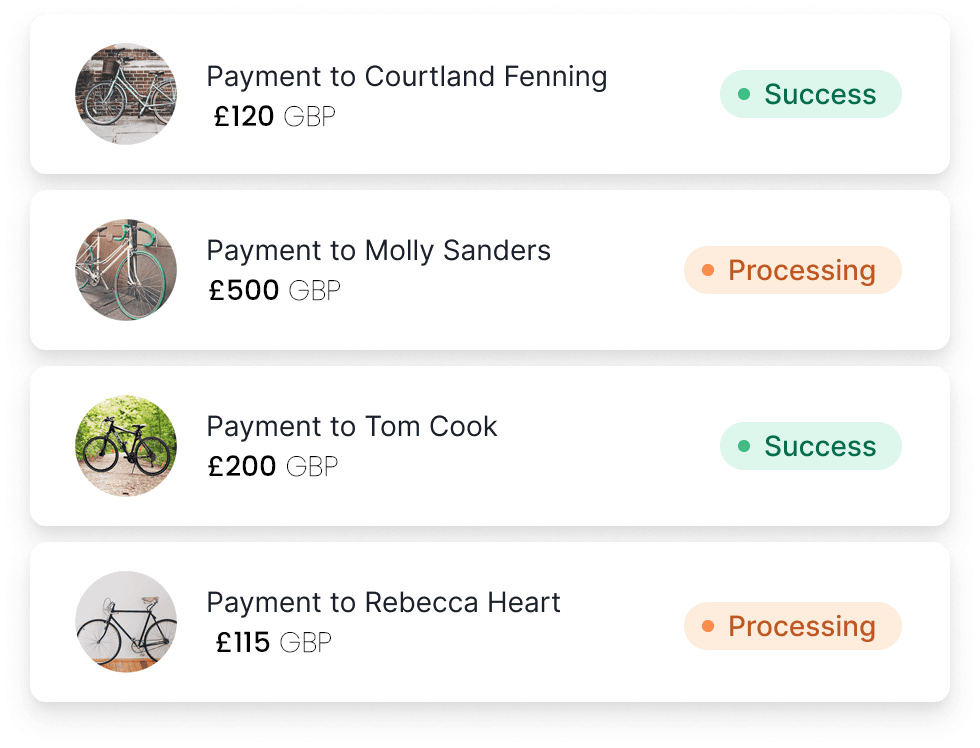980x748 pixels.
Task: Open Payment to Molly Sanders title
Action: click(x=378, y=250)
